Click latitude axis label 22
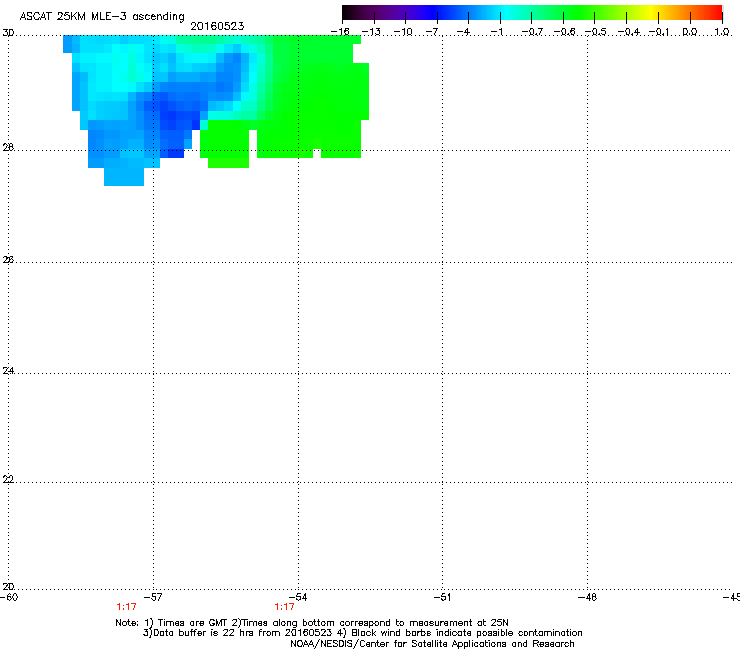Viewport: 740px width, 650px height. click(8, 480)
